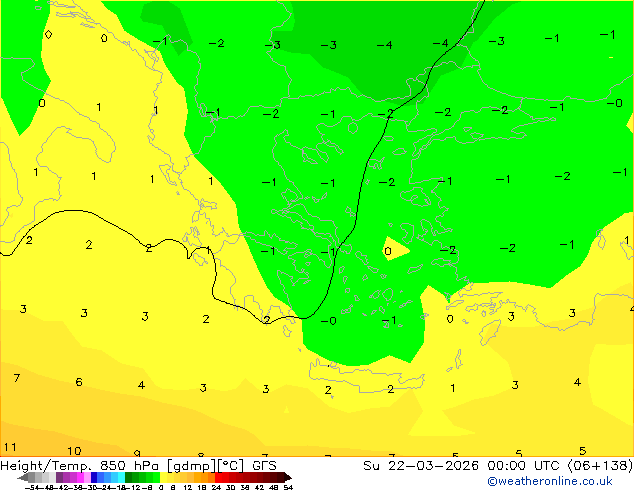
Task: Click the "Height/Temp. 850 hPa" chart title
Action: pos(81,466)
